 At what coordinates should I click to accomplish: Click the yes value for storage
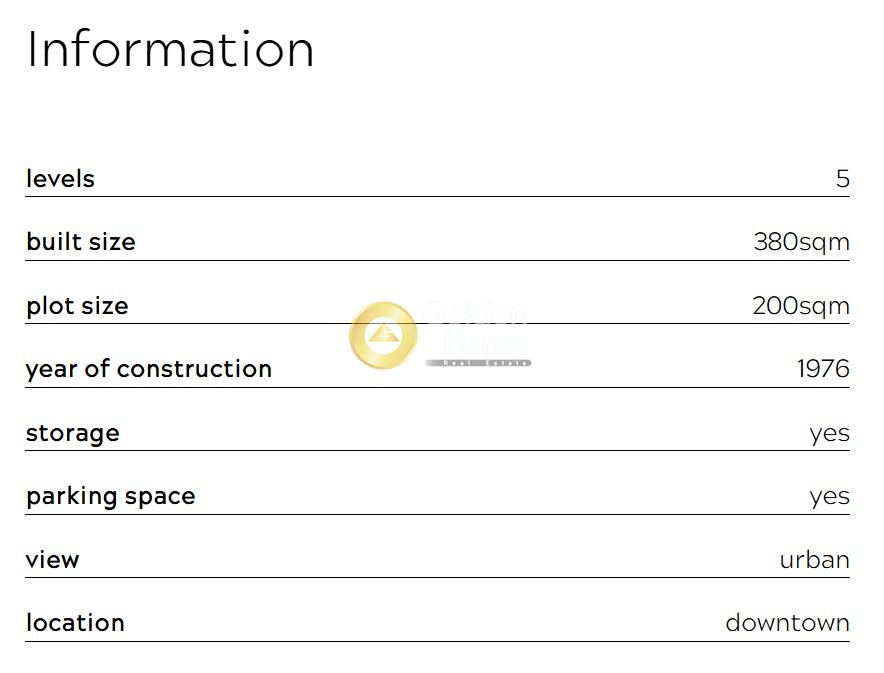click(x=829, y=433)
